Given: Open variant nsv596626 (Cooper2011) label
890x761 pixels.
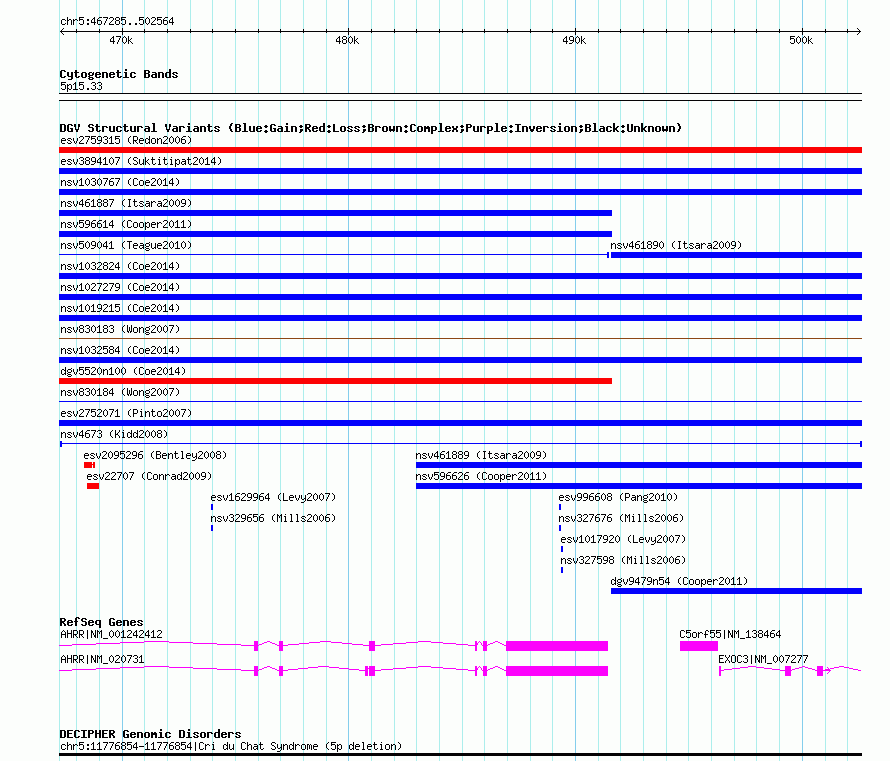Looking at the screenshot, I should coord(481,476).
